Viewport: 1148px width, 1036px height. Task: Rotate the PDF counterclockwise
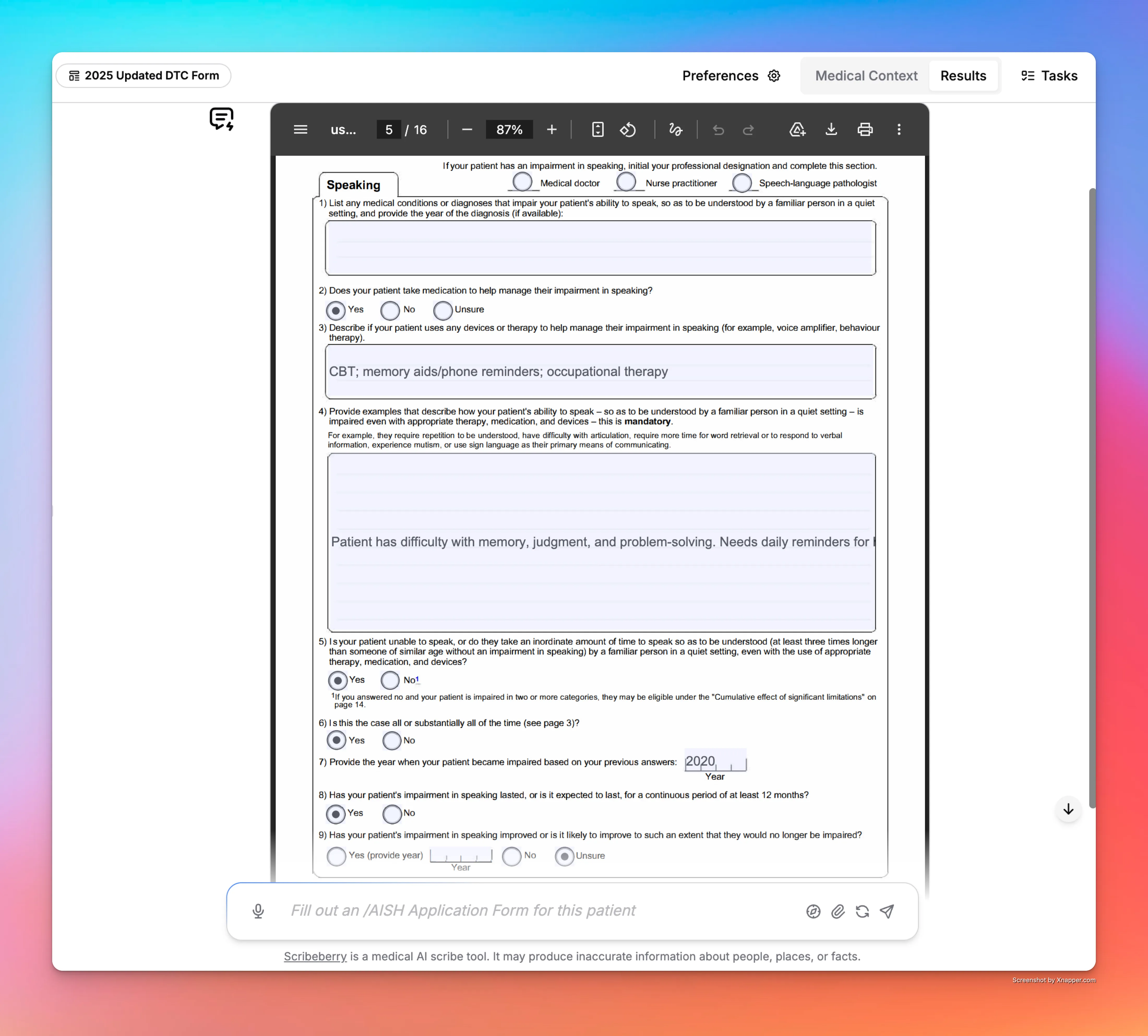tap(628, 130)
